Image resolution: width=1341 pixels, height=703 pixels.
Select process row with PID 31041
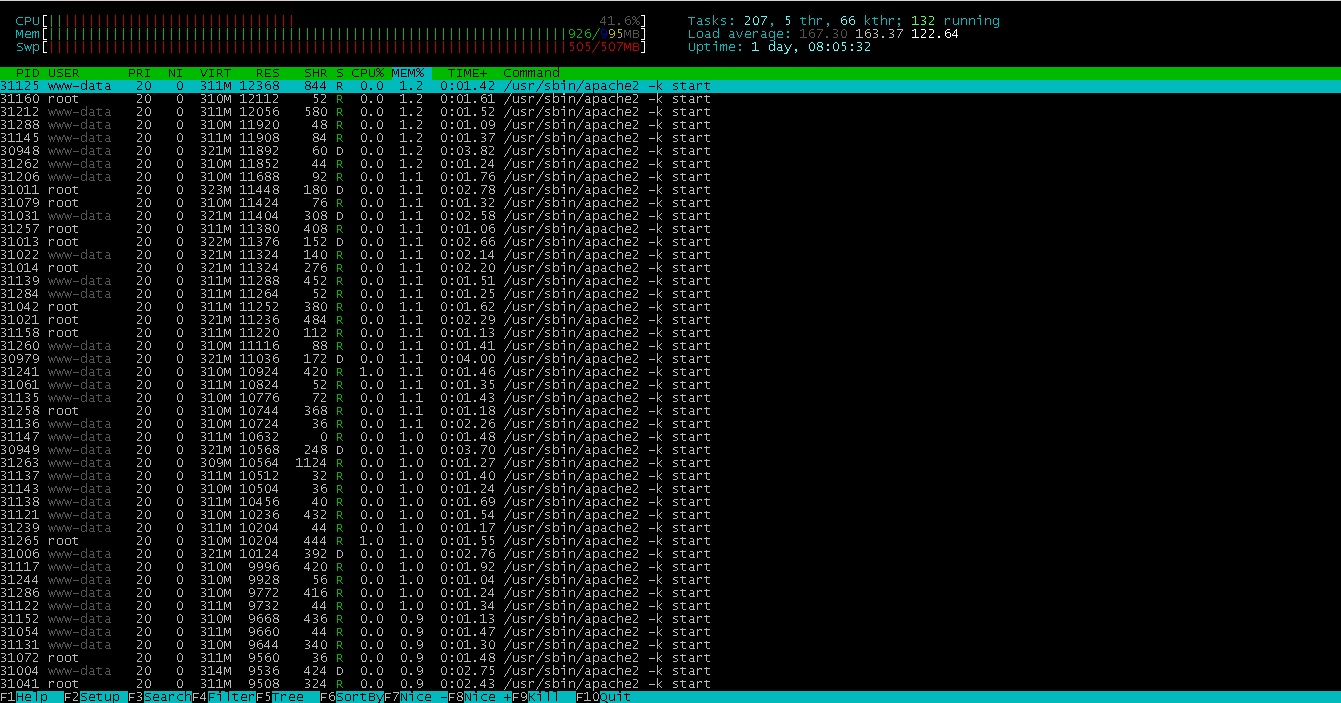pos(670,684)
